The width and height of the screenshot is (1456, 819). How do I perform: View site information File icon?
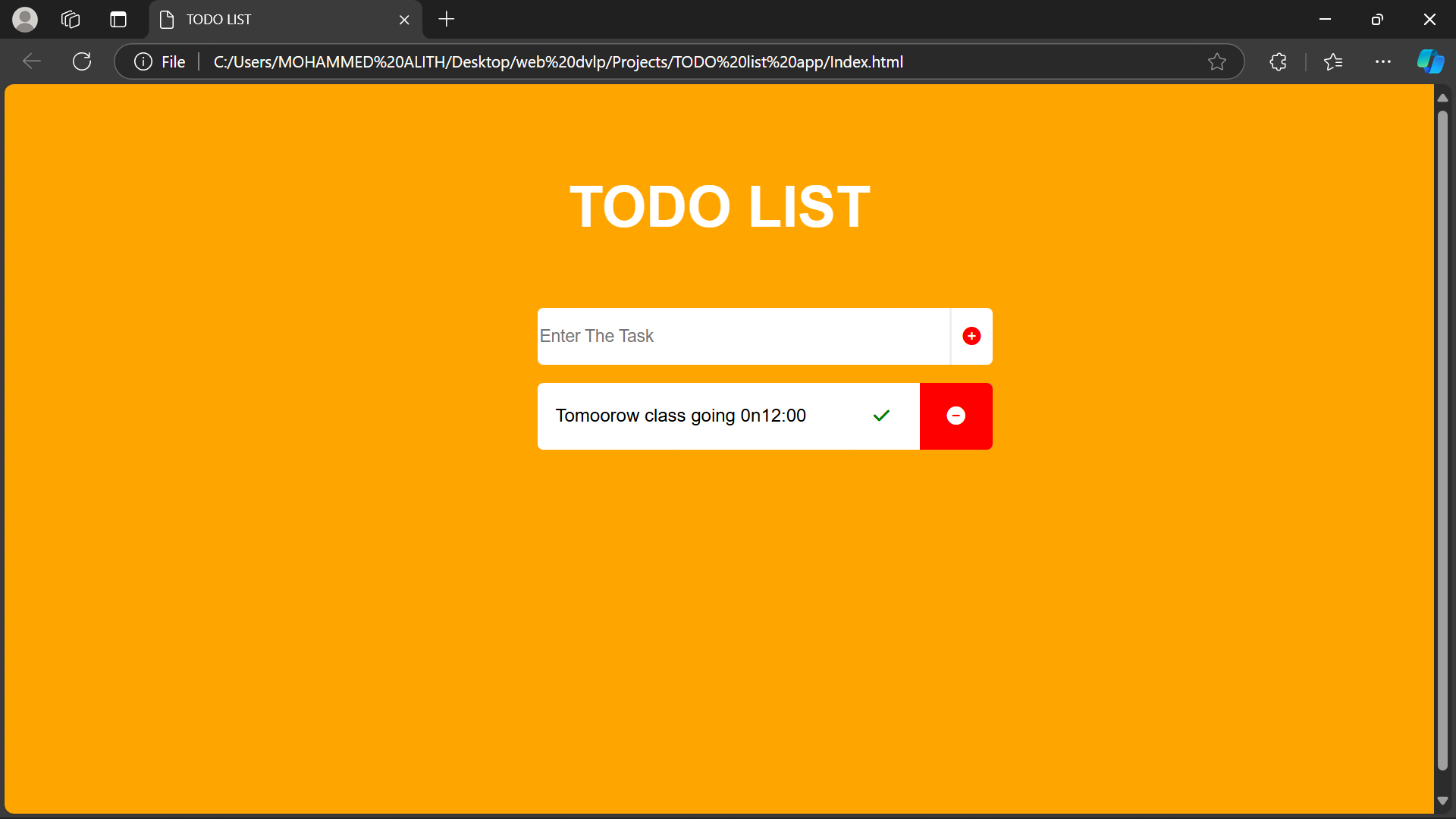[x=159, y=61]
